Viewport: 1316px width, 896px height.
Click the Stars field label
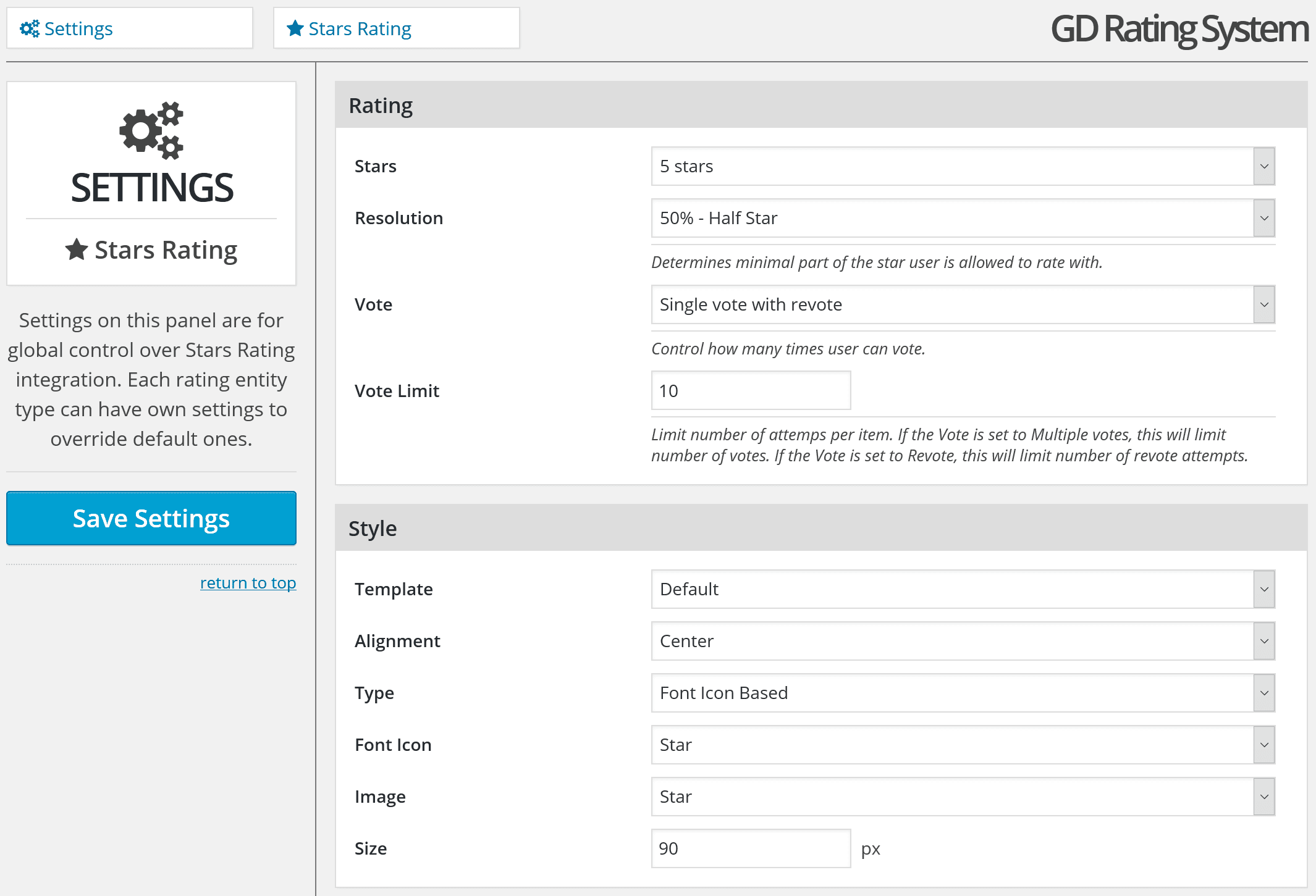376,166
